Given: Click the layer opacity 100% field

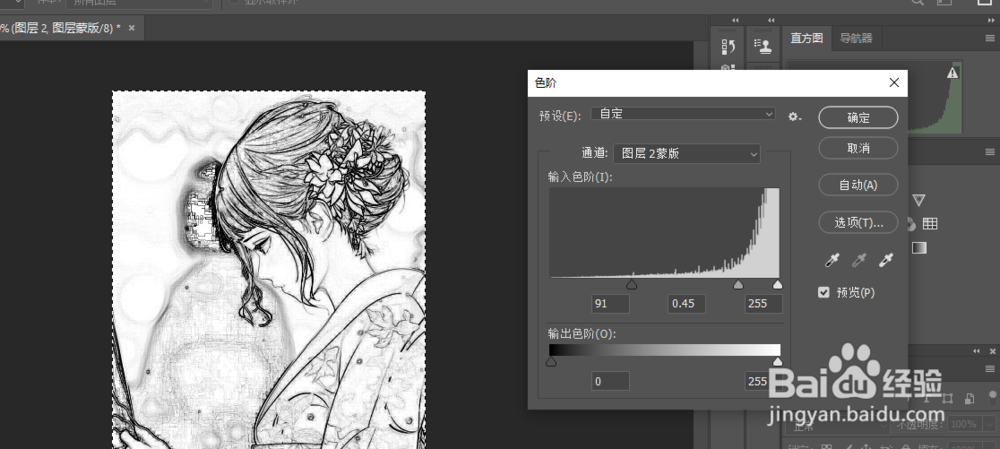Looking at the screenshot, I should click(x=965, y=424).
